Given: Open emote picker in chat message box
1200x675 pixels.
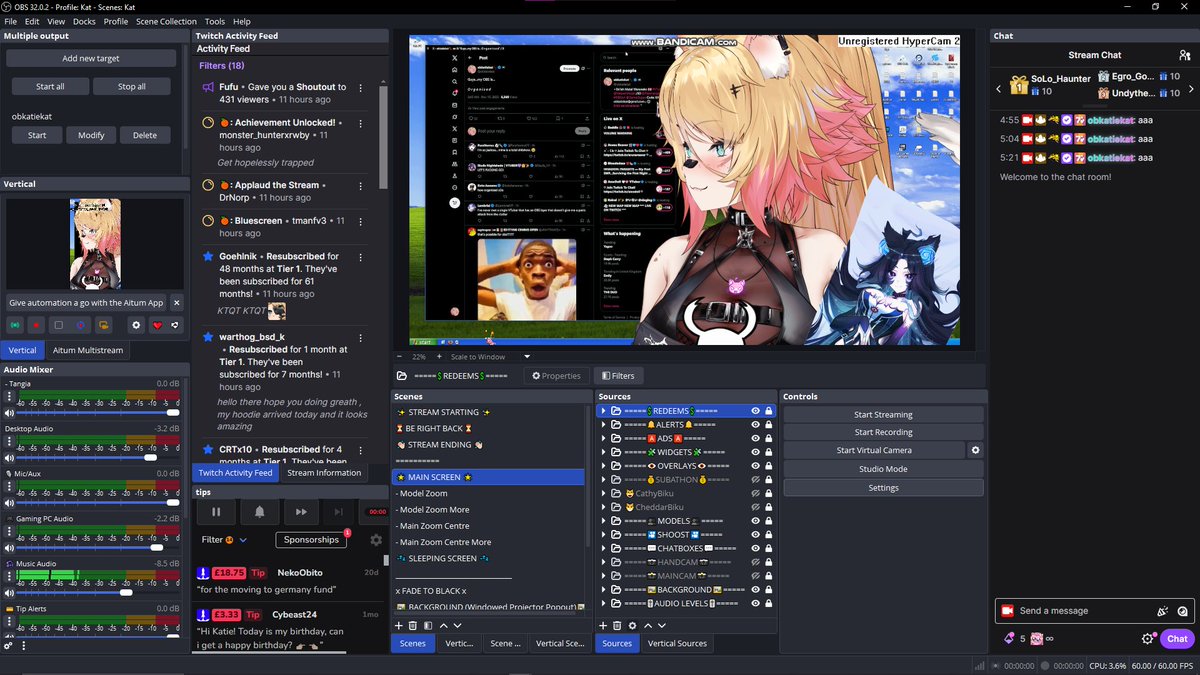Looking at the screenshot, I should click(x=1183, y=611).
